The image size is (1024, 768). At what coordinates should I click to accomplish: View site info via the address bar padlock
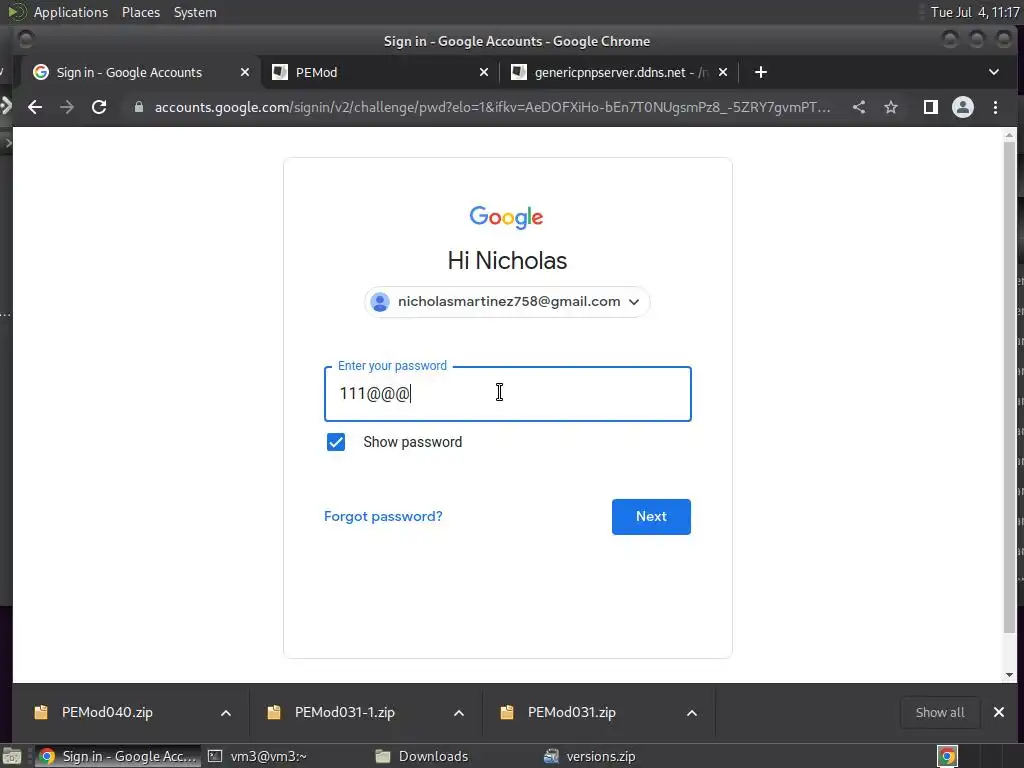click(138, 107)
